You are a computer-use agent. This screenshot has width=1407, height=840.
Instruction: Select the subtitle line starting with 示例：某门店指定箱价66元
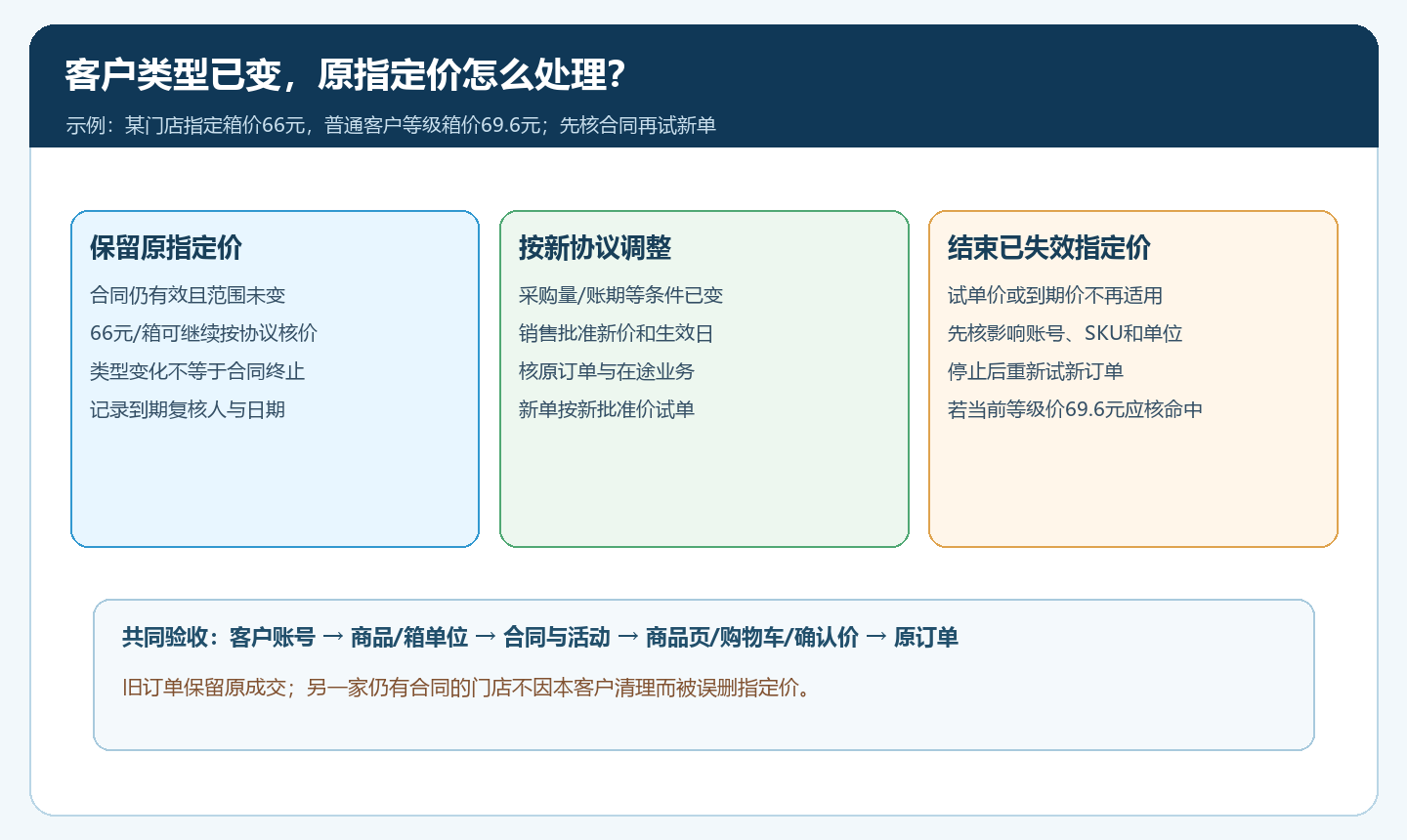pos(391,125)
